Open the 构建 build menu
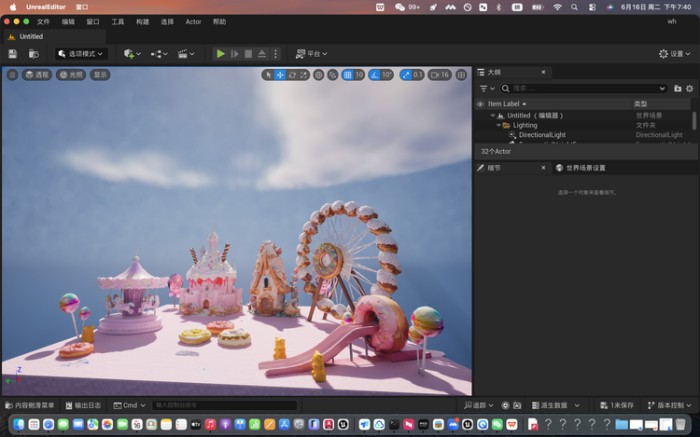 142,21
